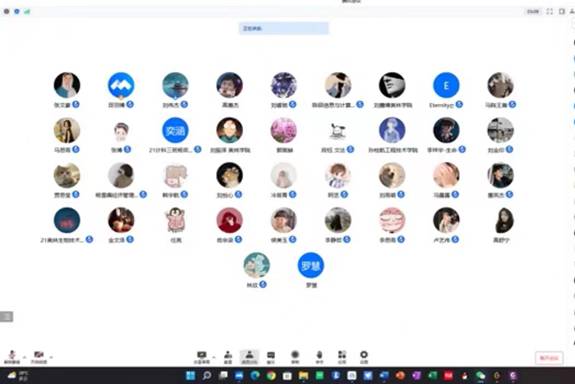Open the apps grid icon in the toolbar

(x=342, y=356)
